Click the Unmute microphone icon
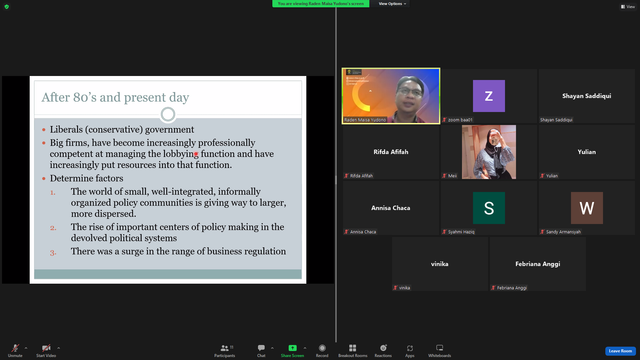The height and width of the screenshot is (360, 640). [15, 348]
